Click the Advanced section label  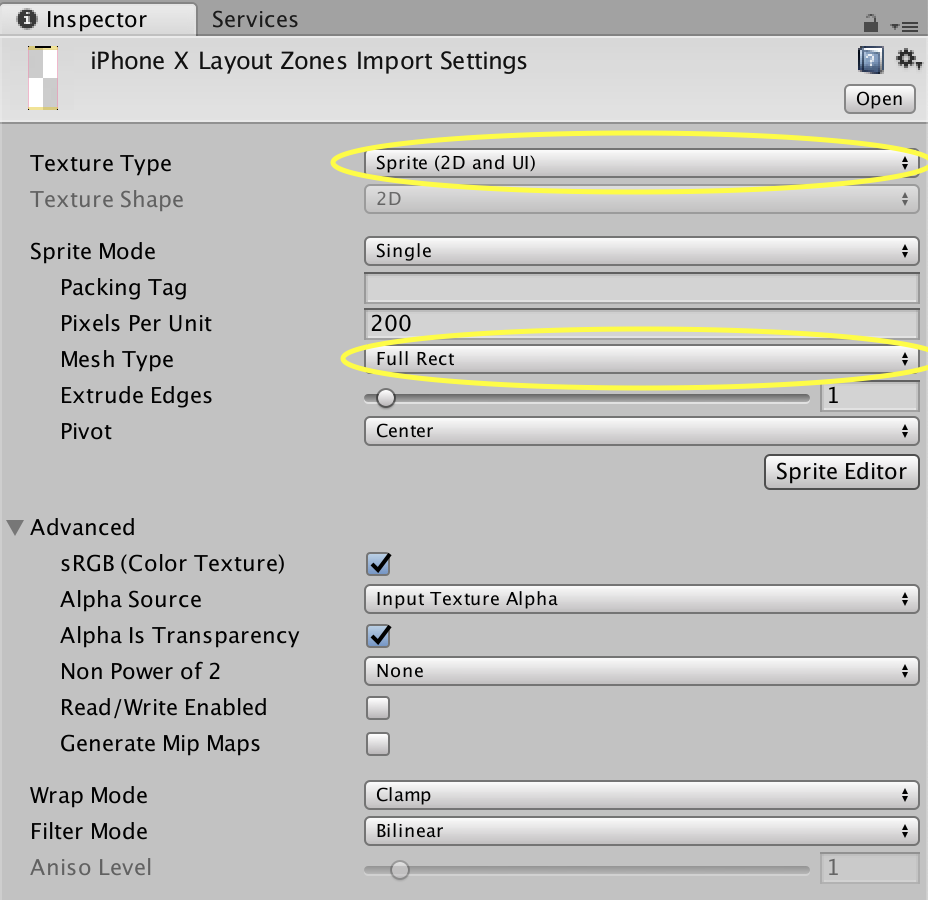[x=83, y=527]
